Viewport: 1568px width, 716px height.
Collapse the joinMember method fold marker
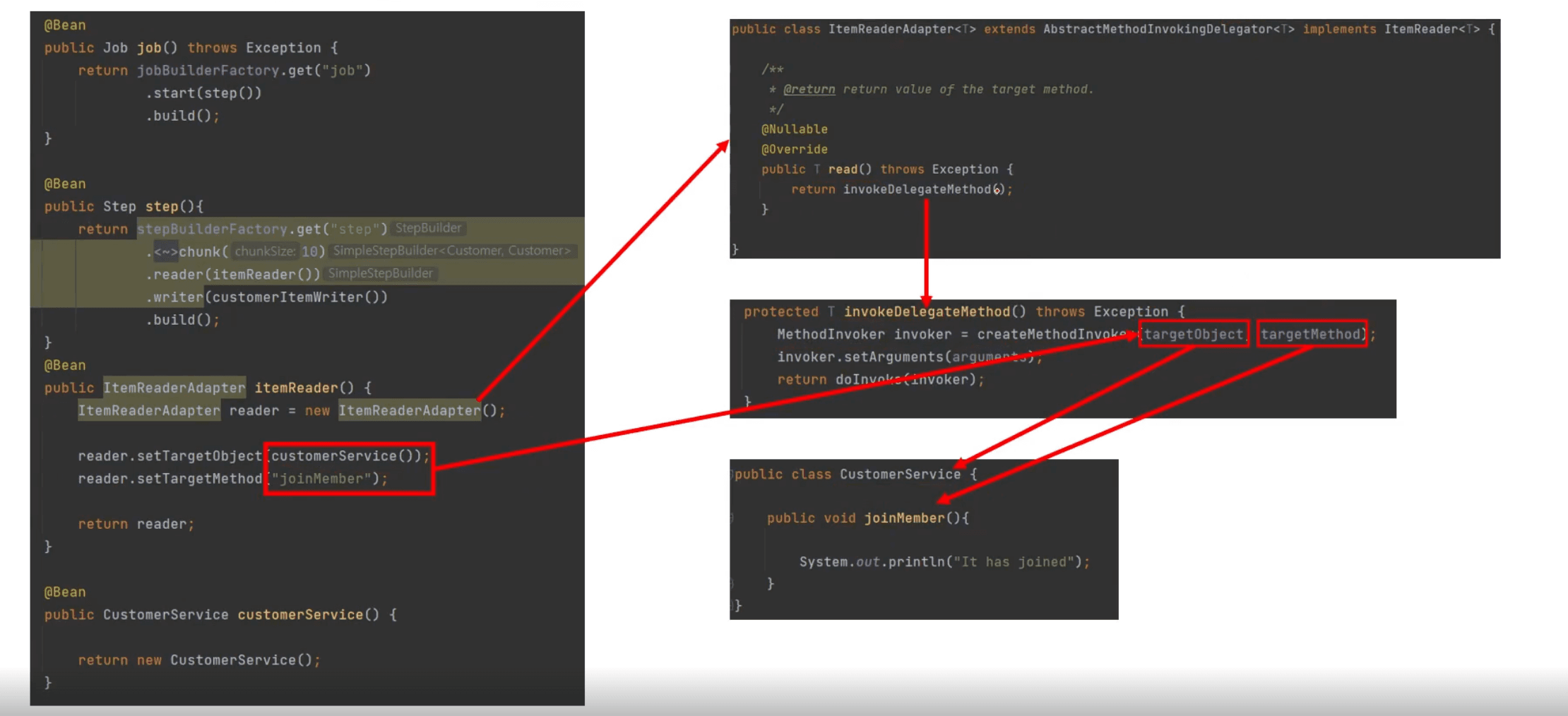(732, 518)
